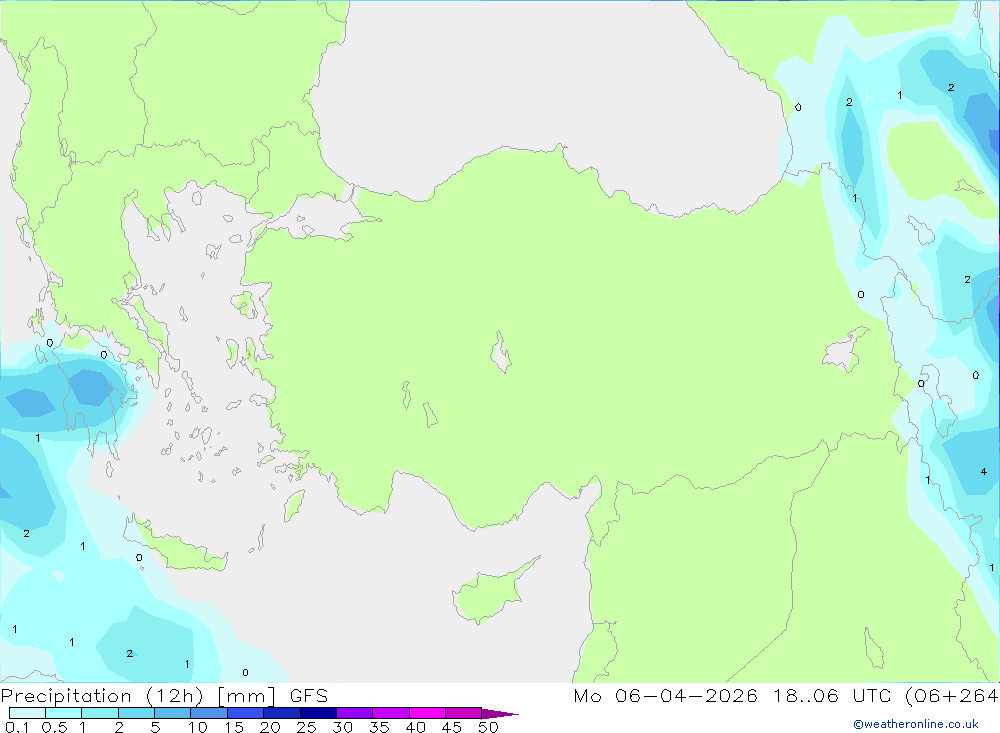Click the legend label '0.5'
Screen dimensions: 1000x733
54,727
